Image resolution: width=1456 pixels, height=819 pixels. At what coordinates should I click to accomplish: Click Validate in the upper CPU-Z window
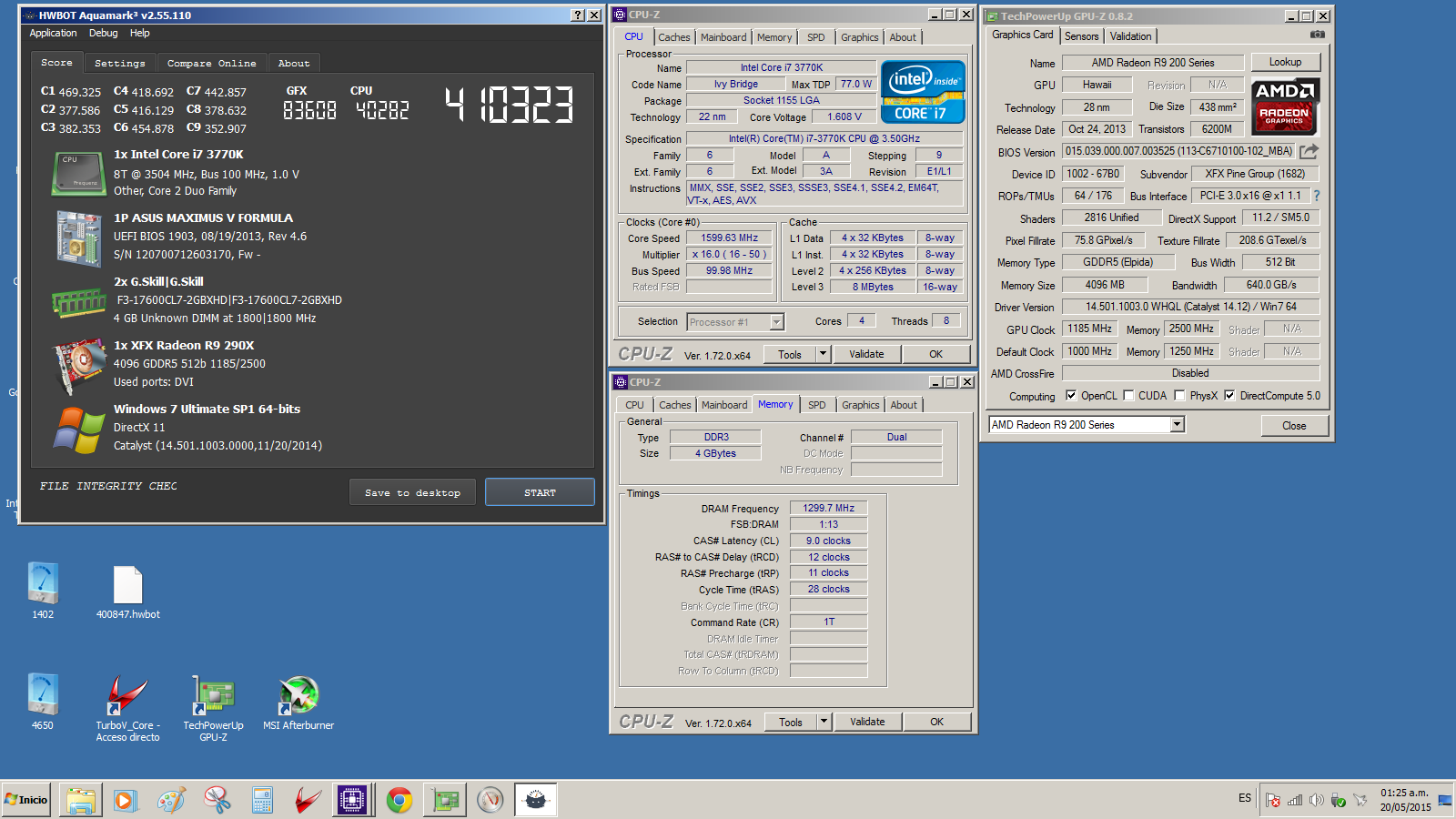866,354
